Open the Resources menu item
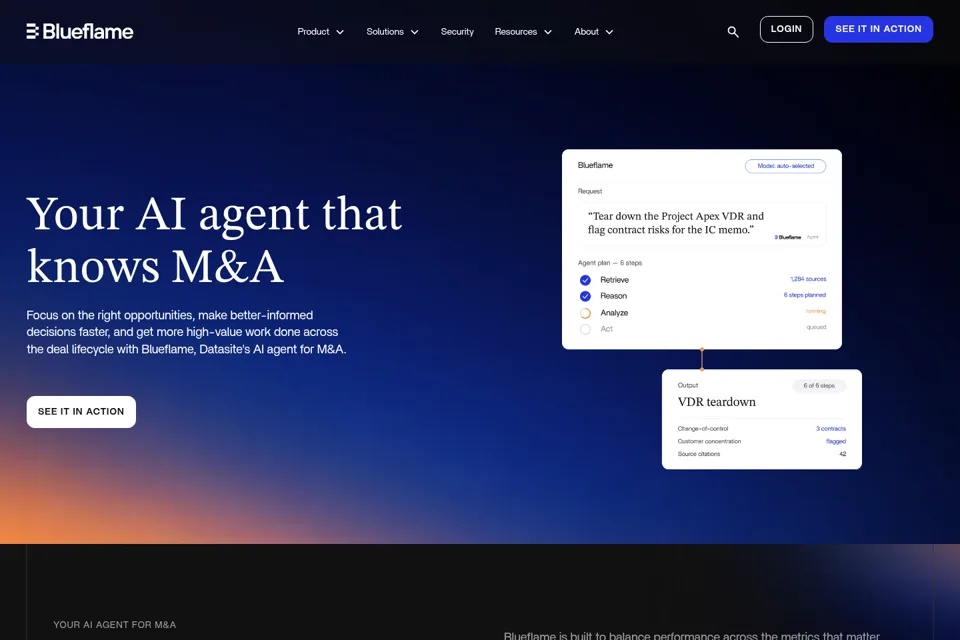 (516, 31)
